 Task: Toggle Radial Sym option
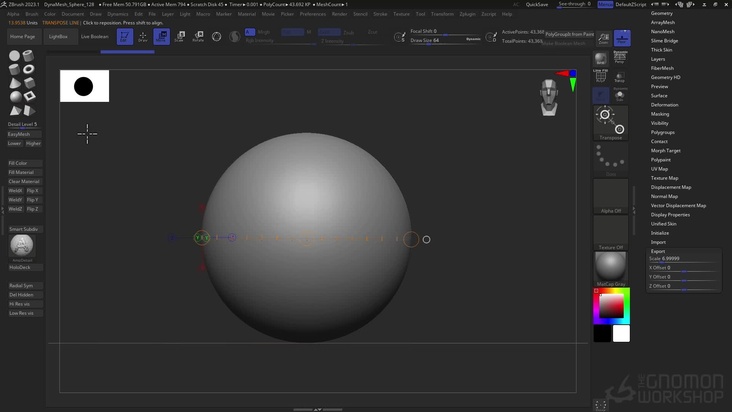[25, 286]
